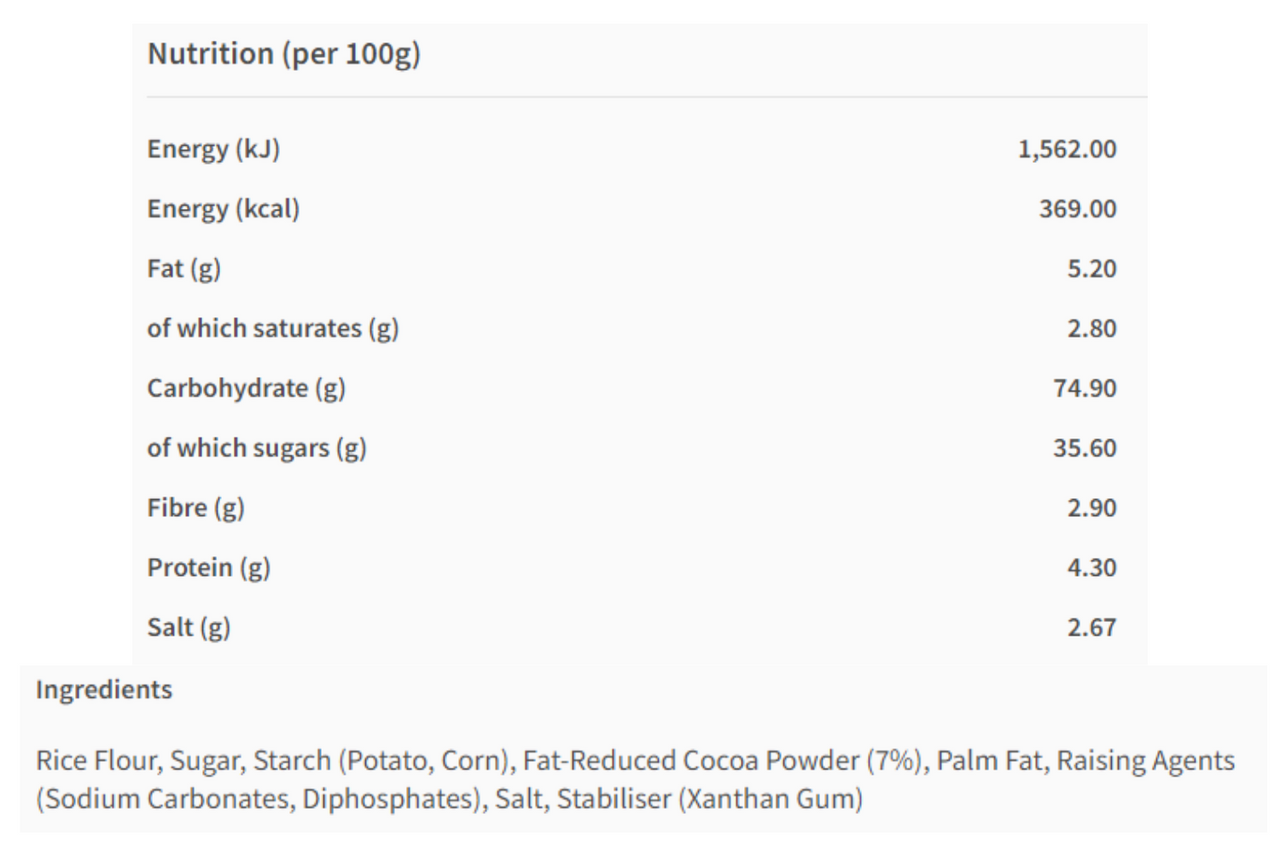Select the Fibre (g) label
The width and height of the screenshot is (1280, 853).
point(196,508)
